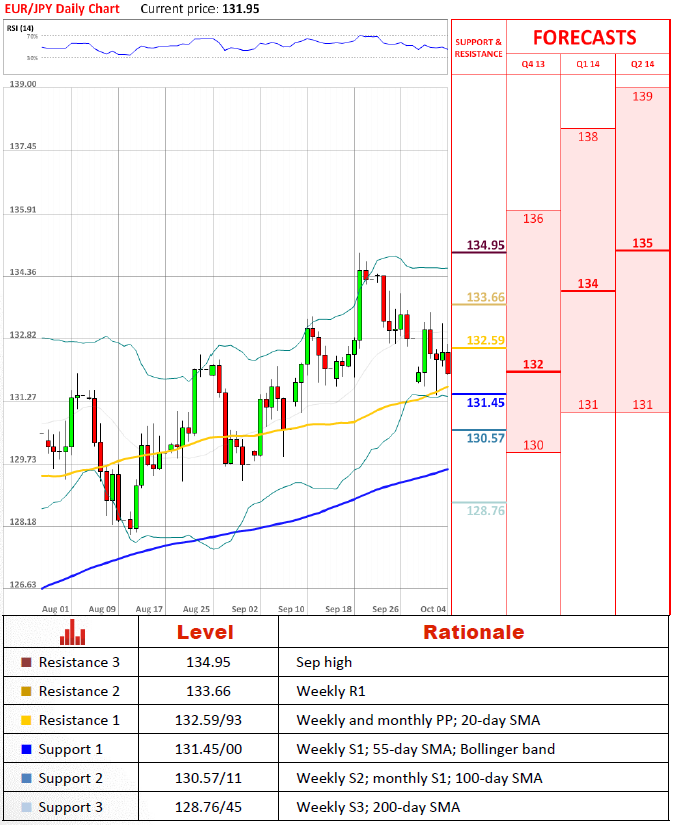This screenshot has height=825, width=673.
Task: Click the dark red Resistance 3 color square
Action: point(25,662)
